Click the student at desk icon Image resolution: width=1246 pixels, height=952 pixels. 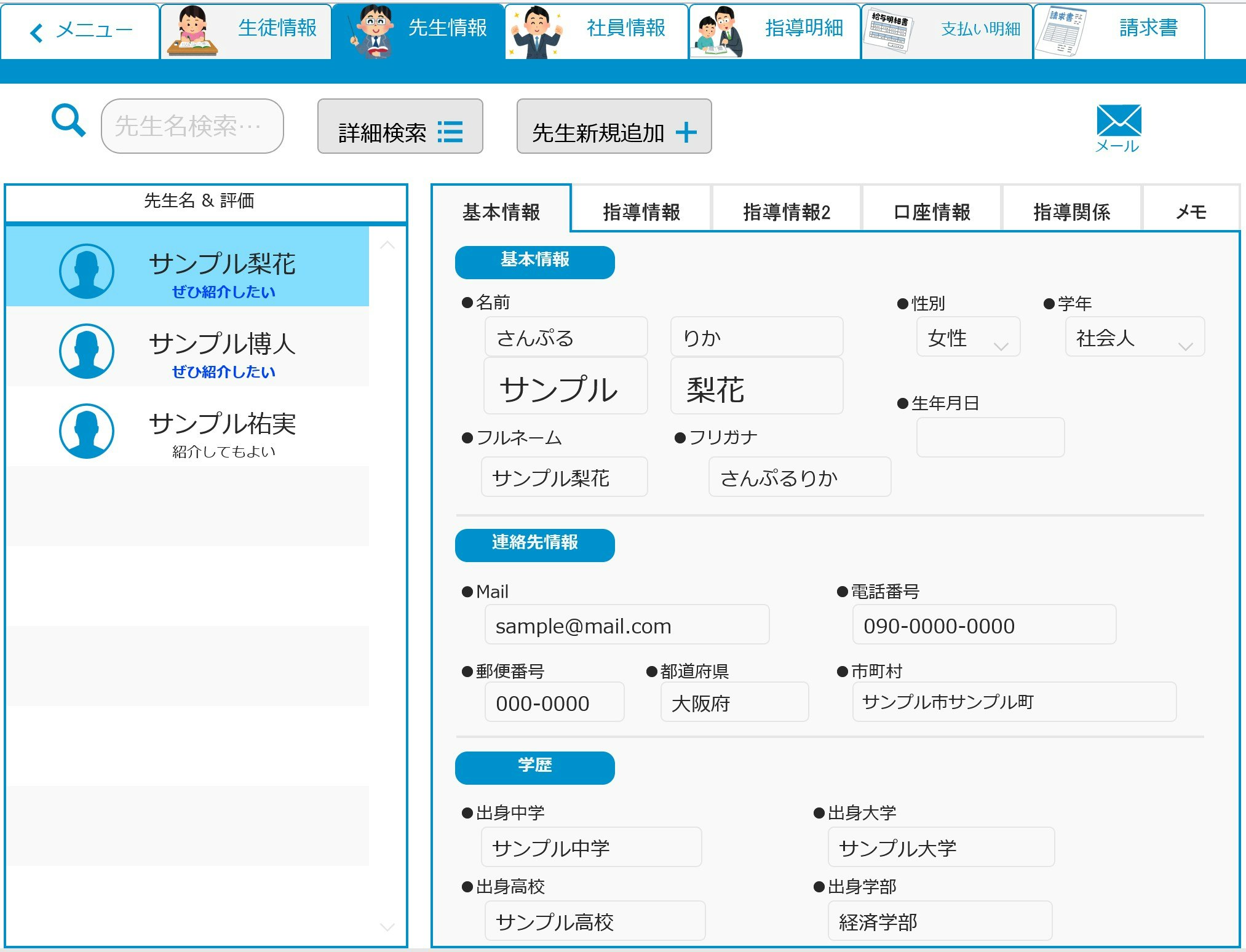(192, 31)
